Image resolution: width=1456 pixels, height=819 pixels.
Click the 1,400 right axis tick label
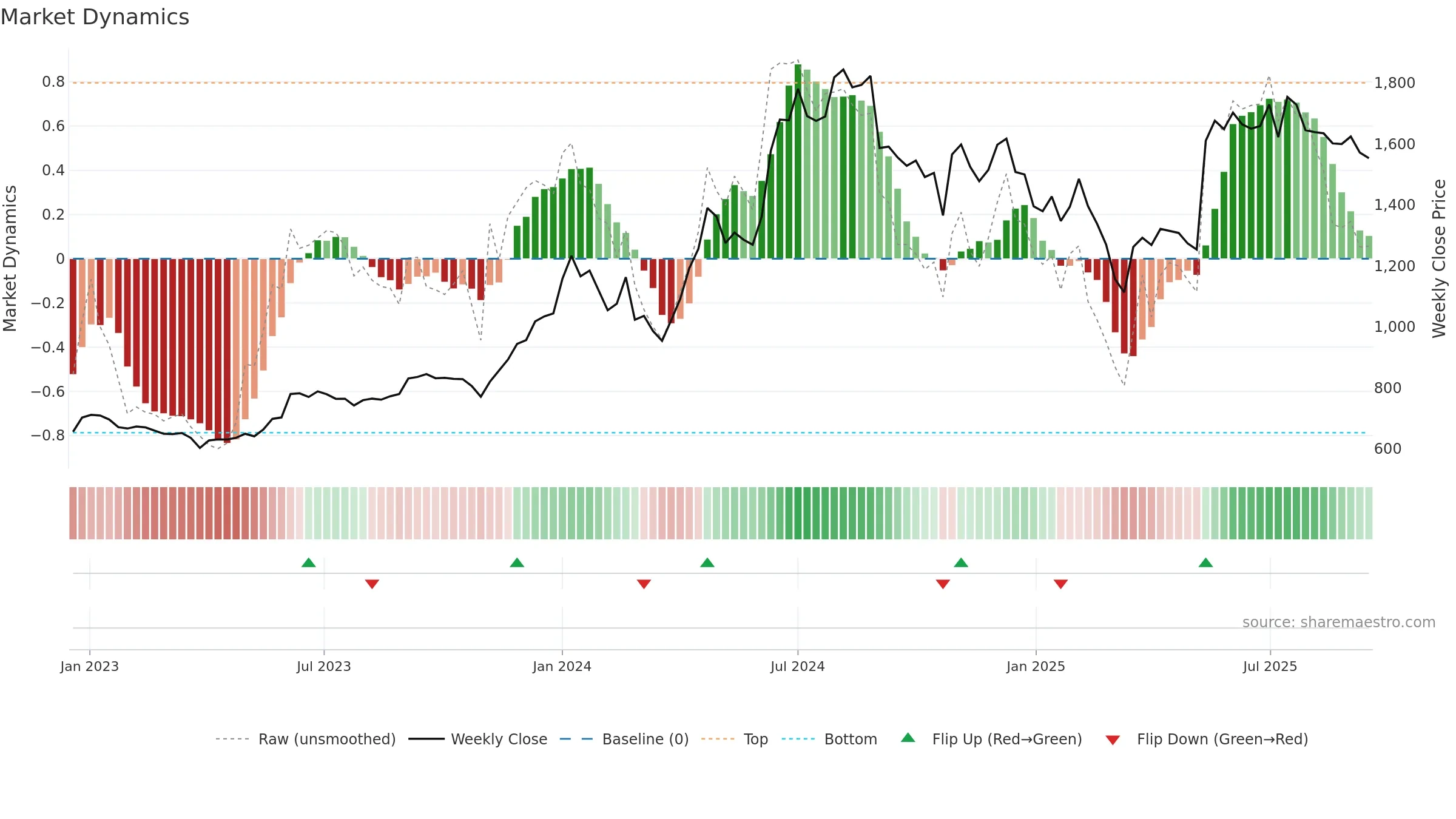coord(1395,204)
